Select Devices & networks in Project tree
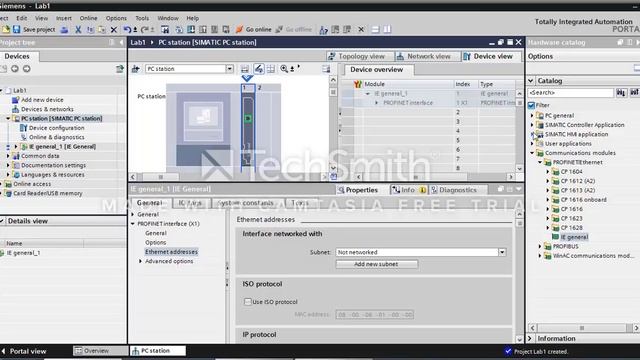Image resolution: width=640 pixels, height=360 pixels. tap(47, 109)
